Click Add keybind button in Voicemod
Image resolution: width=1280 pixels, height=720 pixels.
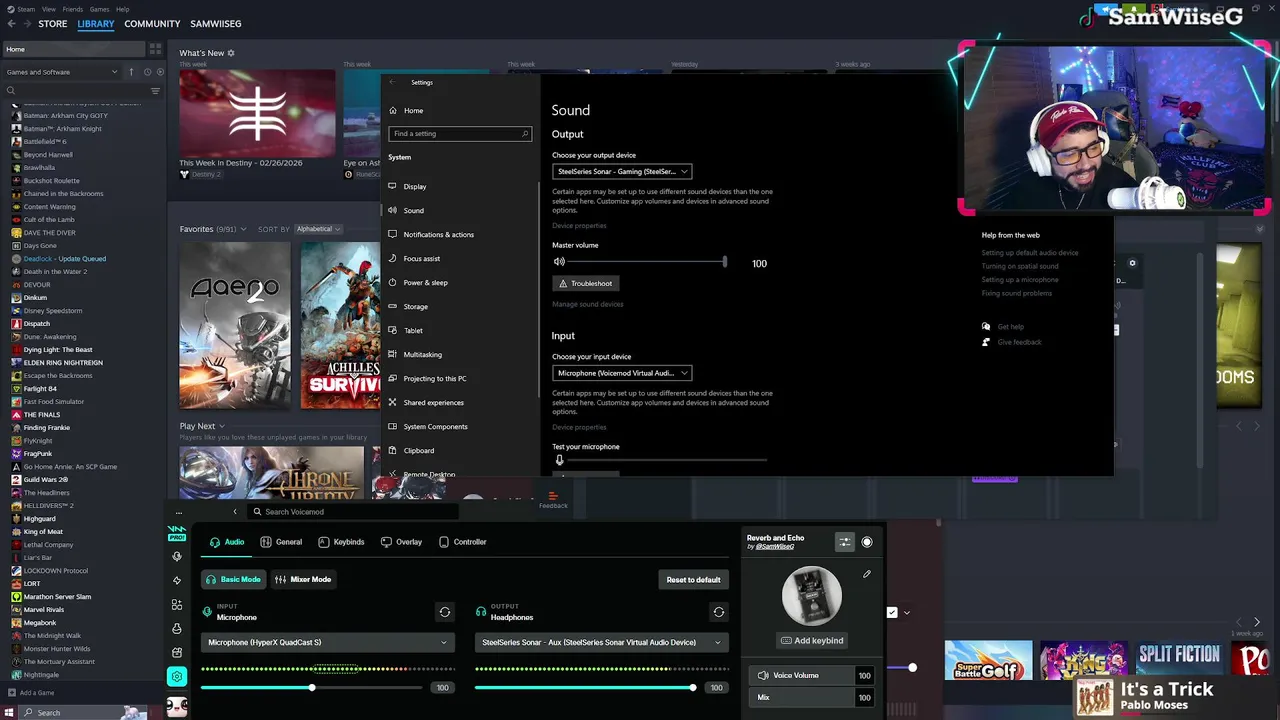coord(812,640)
